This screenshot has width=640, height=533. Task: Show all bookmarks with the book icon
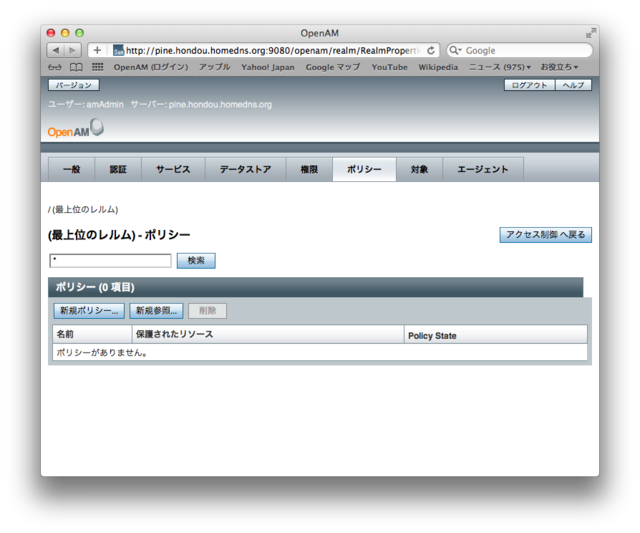tap(76, 67)
